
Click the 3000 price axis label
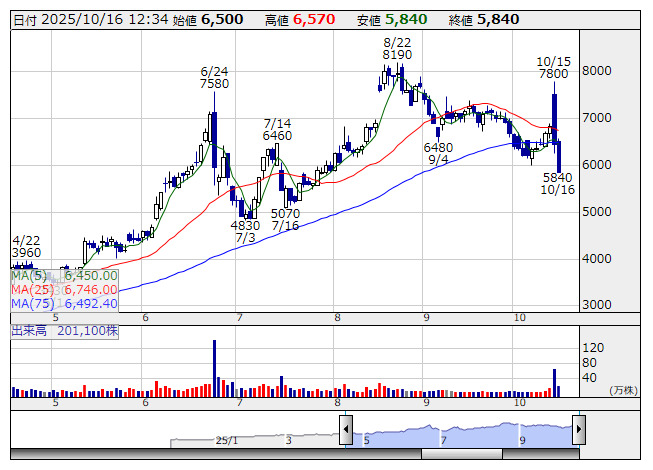(x=596, y=305)
